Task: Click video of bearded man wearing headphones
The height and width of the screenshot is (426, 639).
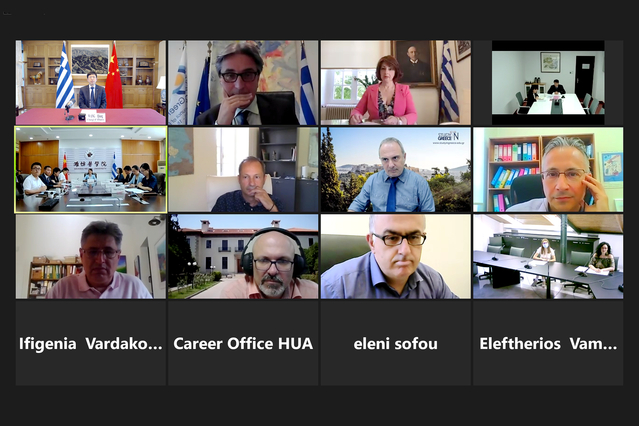Action: [x=243, y=256]
